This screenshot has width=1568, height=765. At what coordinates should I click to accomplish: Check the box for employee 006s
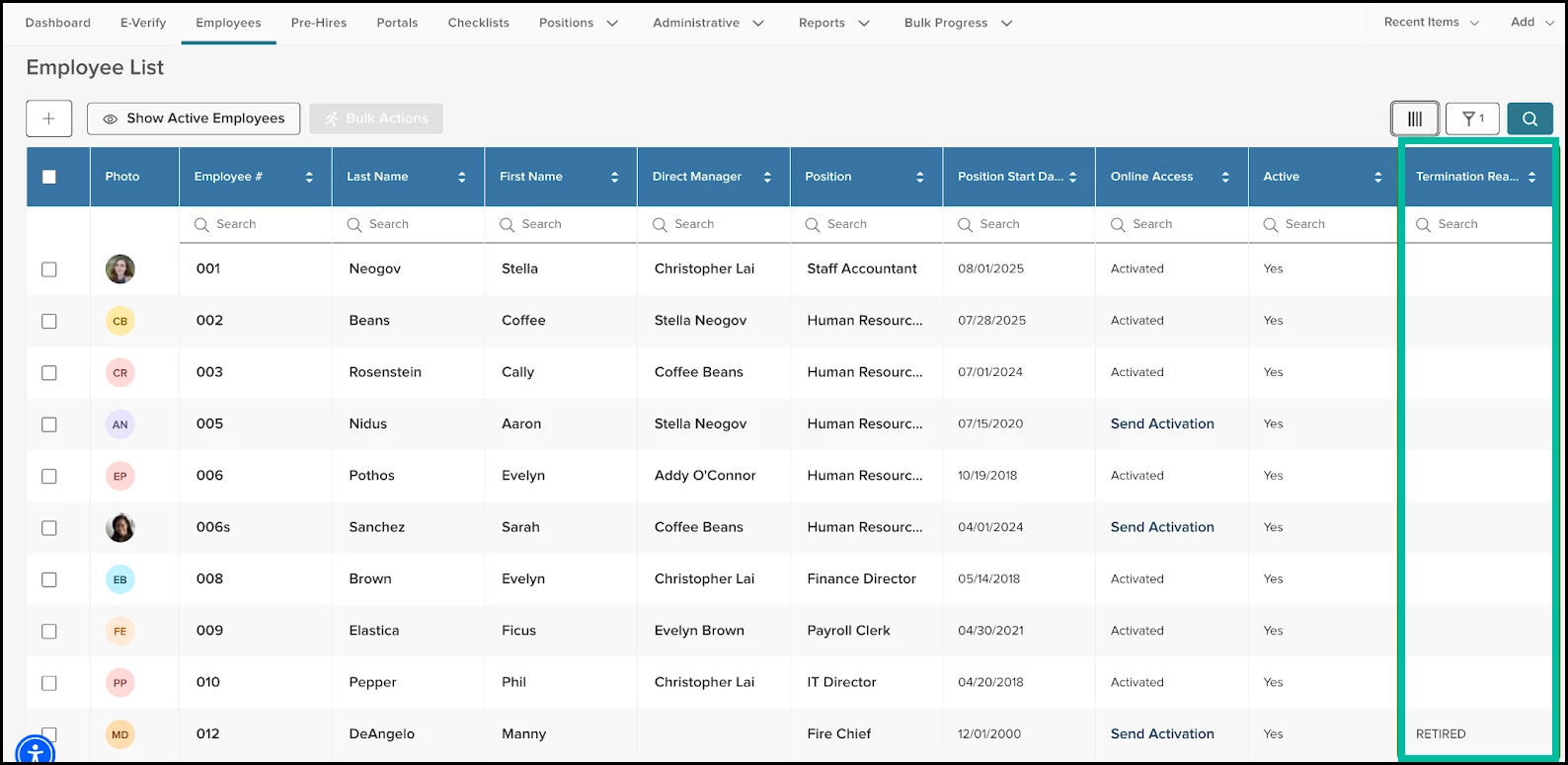pos(49,528)
